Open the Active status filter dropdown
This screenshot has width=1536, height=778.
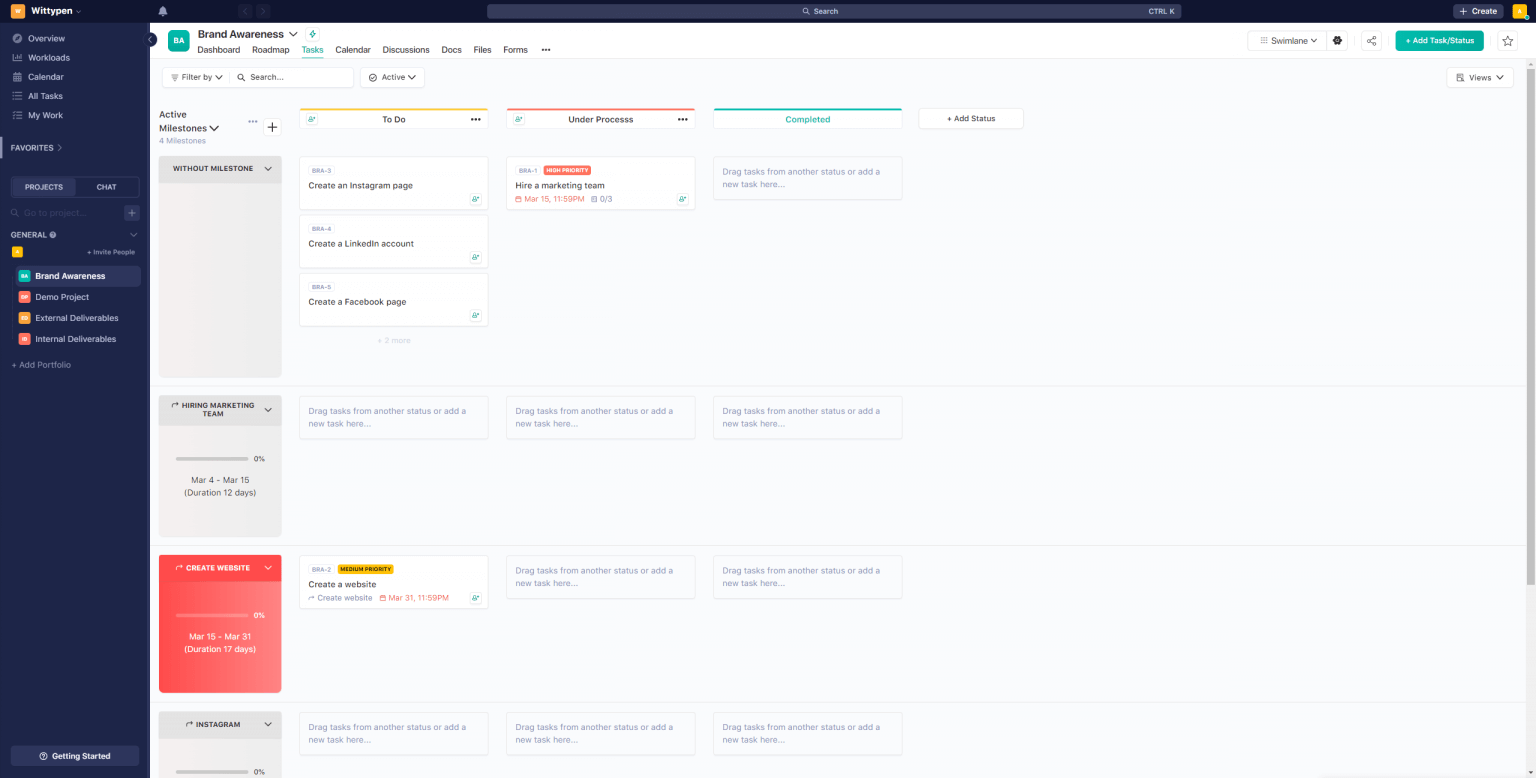[x=392, y=77]
